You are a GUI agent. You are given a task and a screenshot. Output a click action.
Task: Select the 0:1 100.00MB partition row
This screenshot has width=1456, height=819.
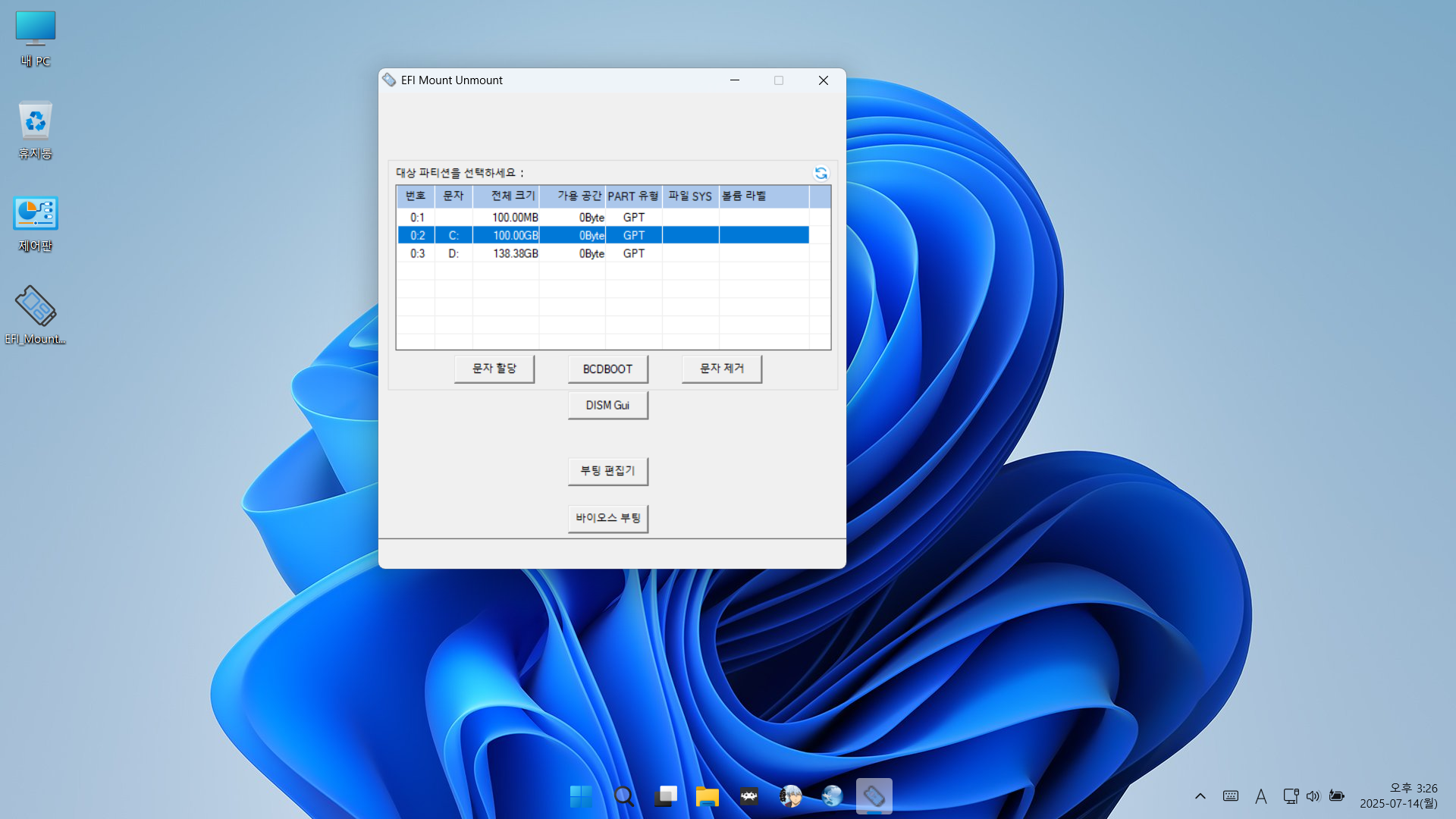pos(516,218)
